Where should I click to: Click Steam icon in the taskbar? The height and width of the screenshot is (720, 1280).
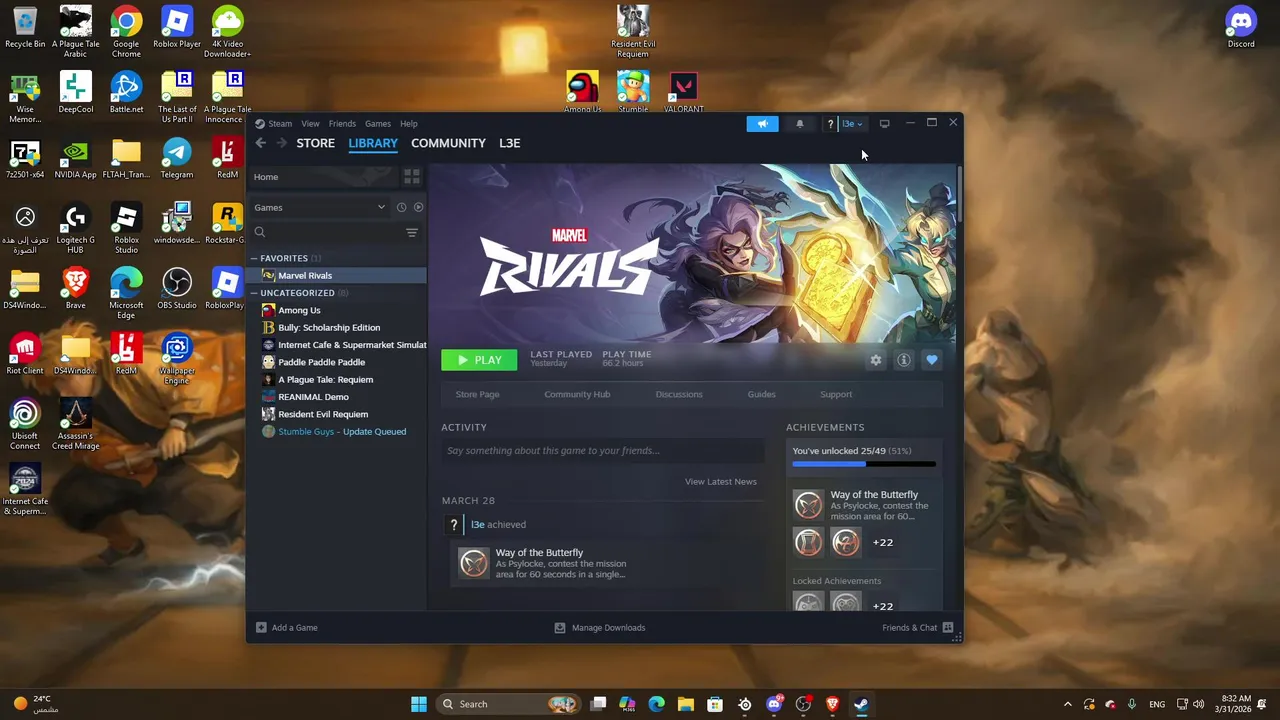click(x=861, y=704)
